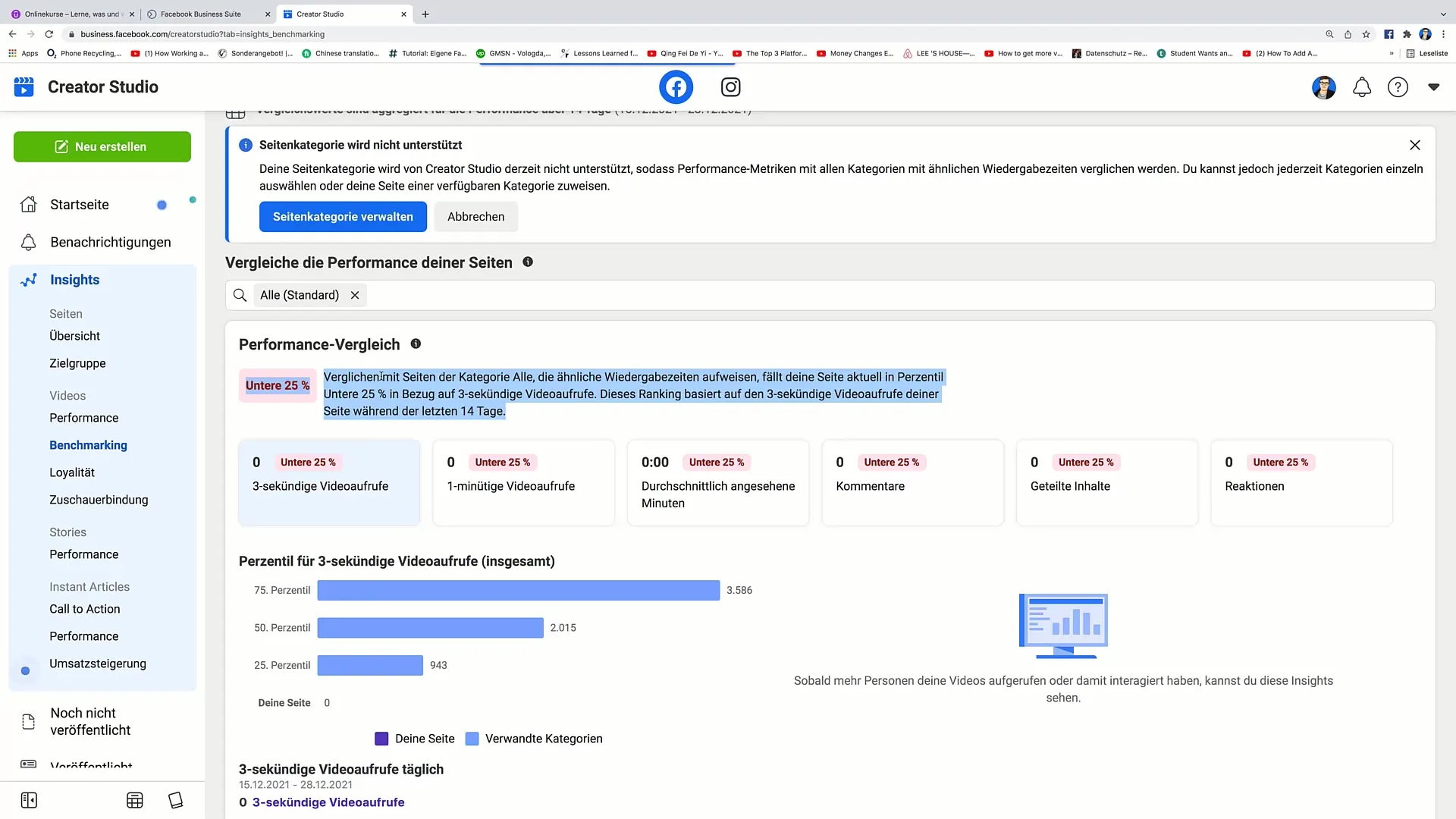Open Umsatzsteigerung in sidebar
The image size is (1456, 819).
point(98,664)
